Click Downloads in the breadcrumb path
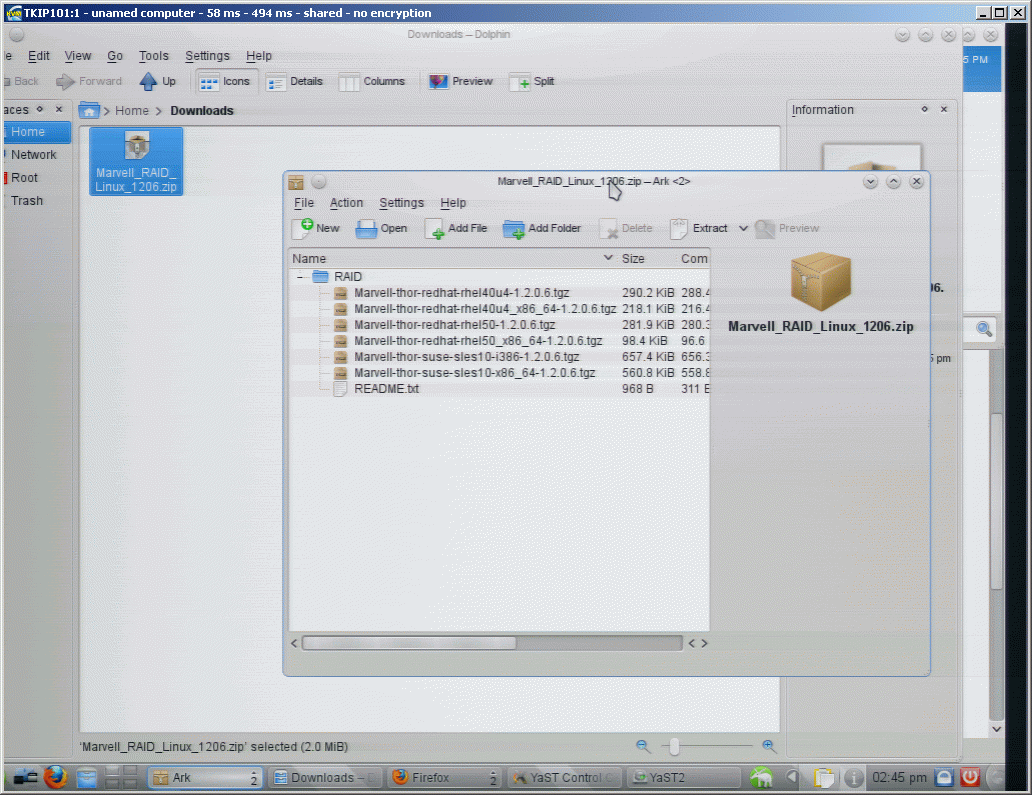This screenshot has height=795, width=1032. pos(202,111)
